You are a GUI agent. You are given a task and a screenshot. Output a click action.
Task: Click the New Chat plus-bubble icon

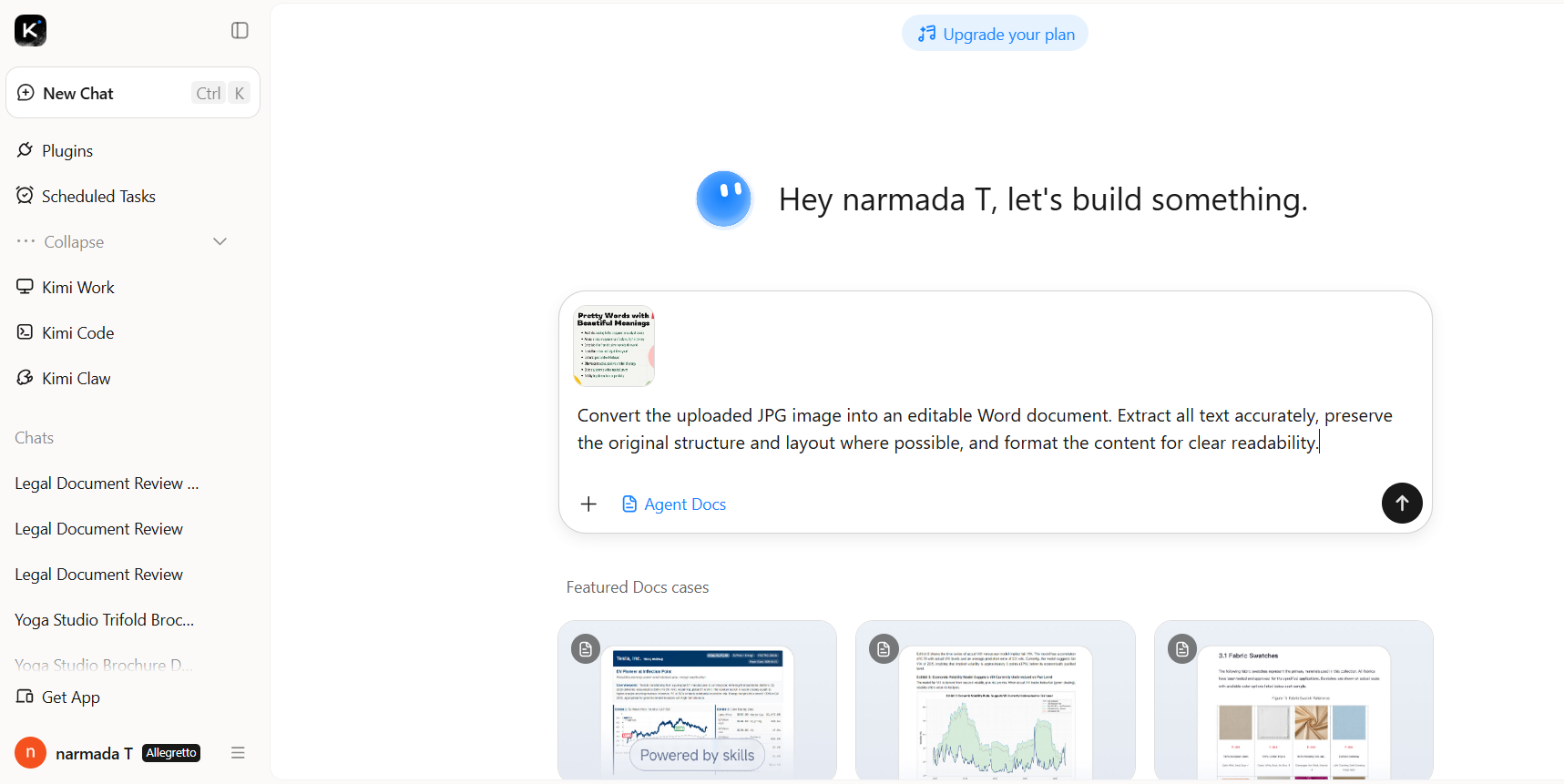26,93
